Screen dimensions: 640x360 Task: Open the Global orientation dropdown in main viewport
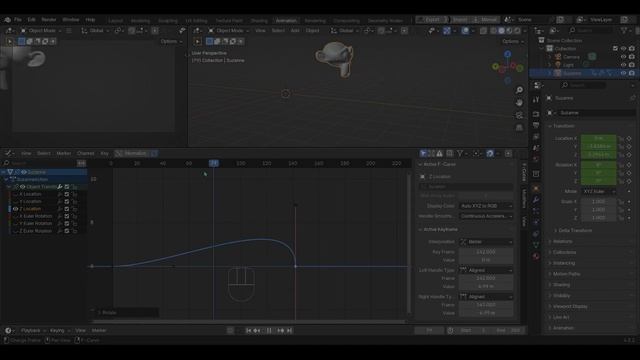pos(345,31)
